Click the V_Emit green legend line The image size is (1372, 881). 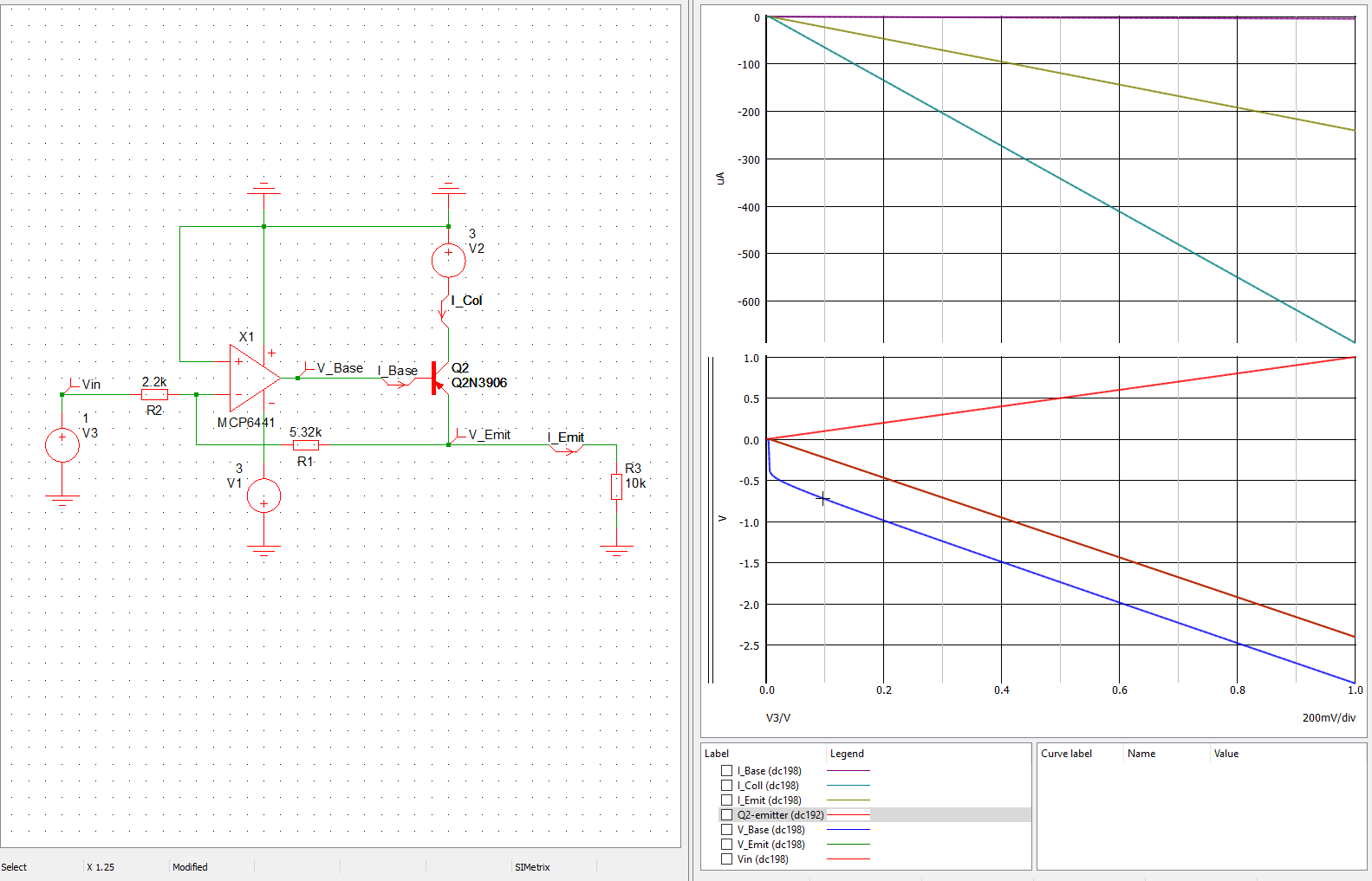pos(849,845)
